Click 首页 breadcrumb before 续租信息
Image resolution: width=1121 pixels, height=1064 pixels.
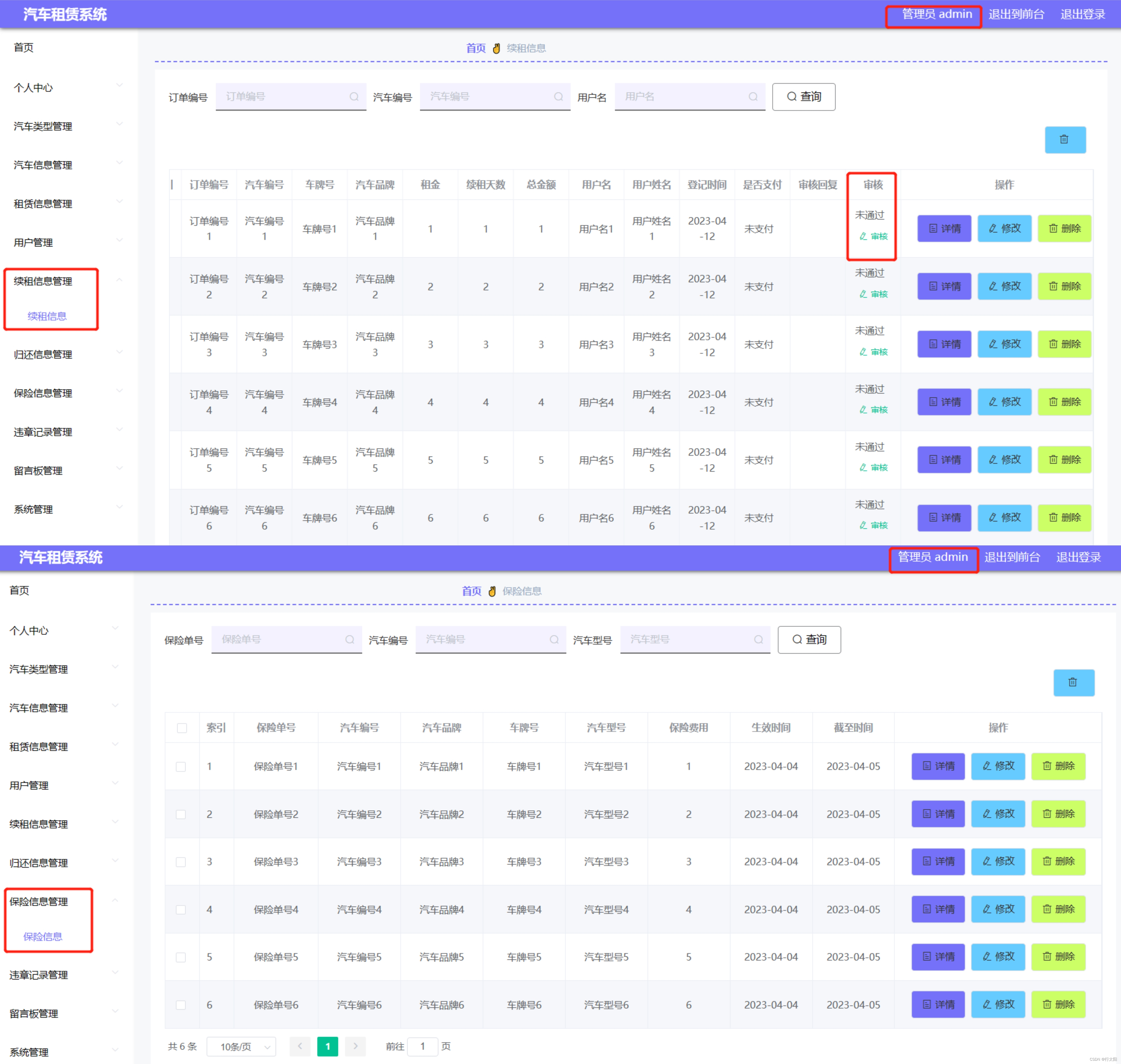475,48
